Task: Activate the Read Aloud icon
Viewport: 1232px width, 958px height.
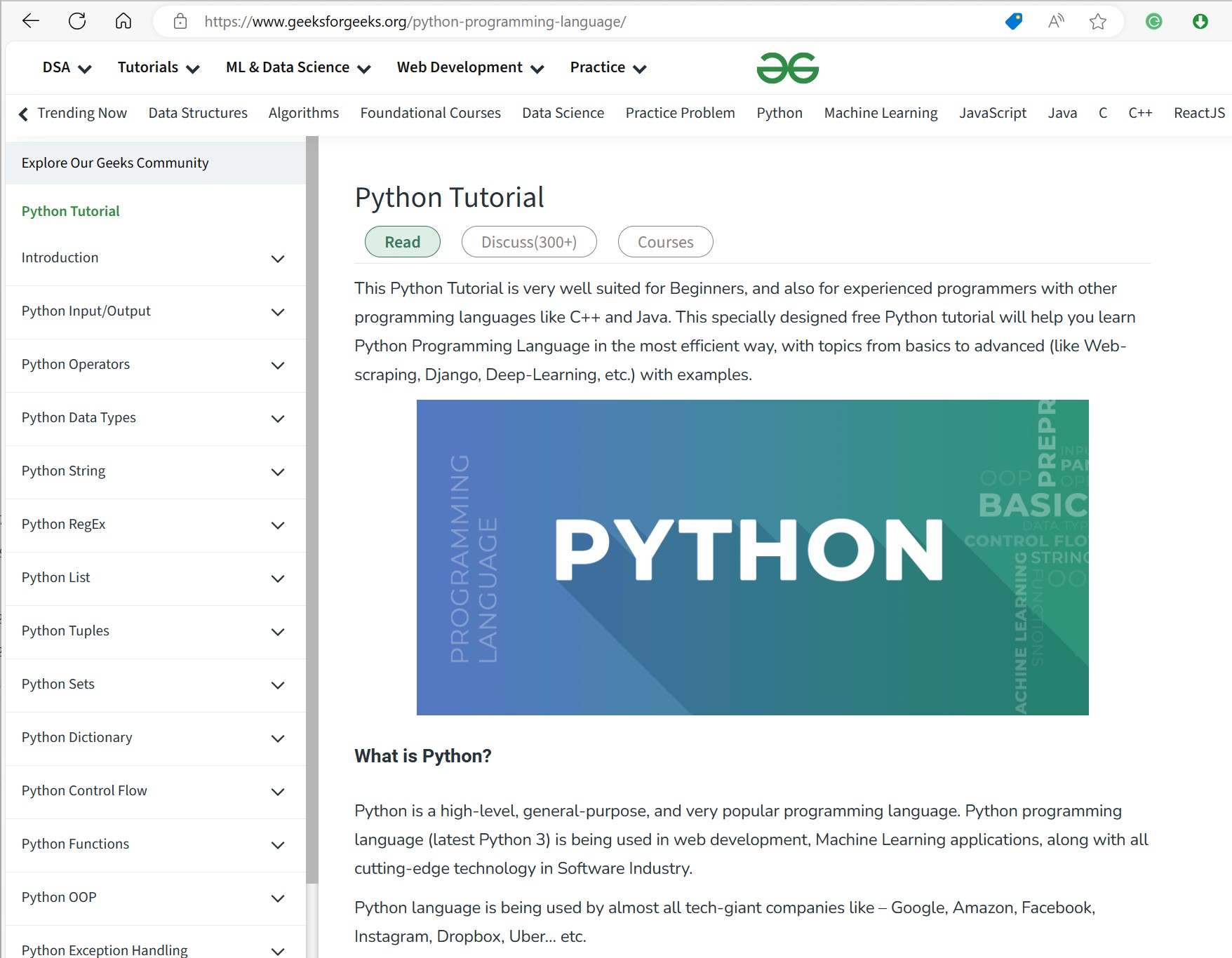Action: (1056, 22)
